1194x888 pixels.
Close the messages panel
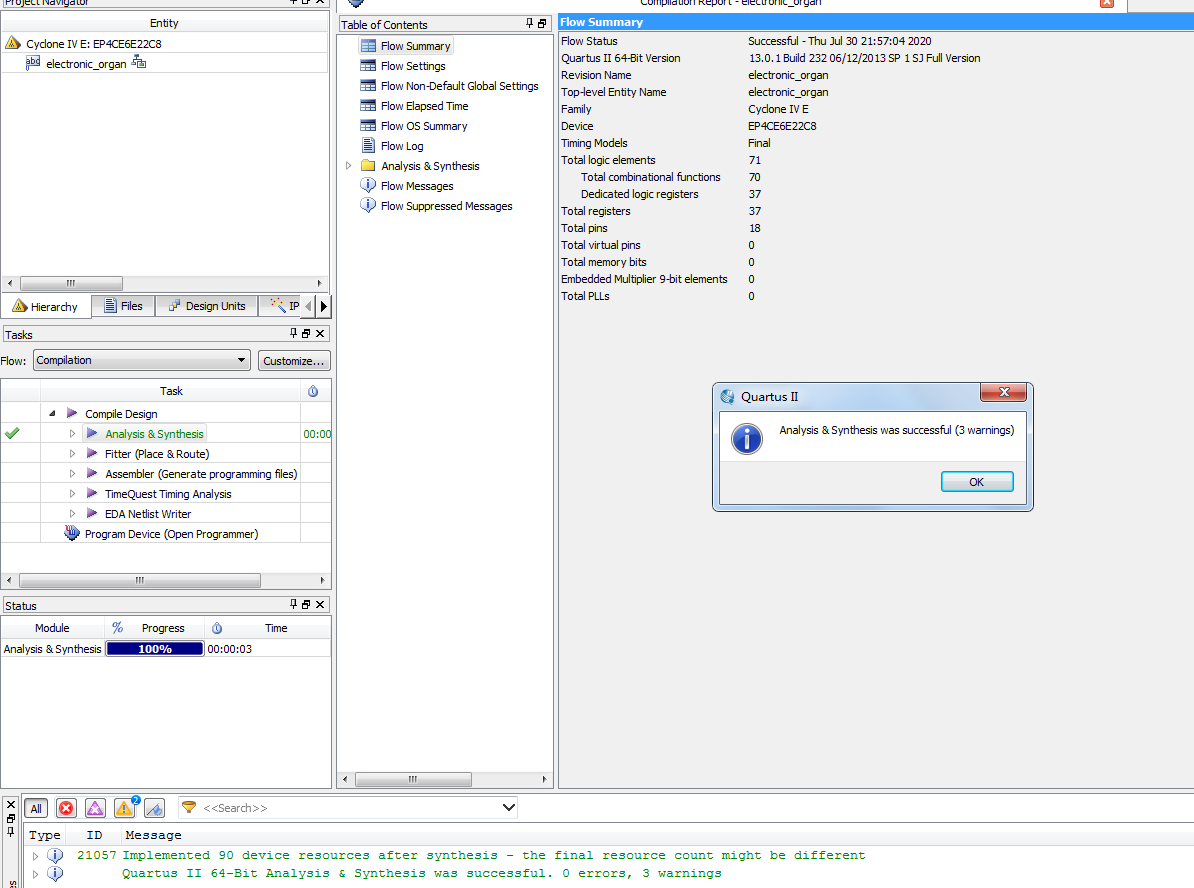pos(11,804)
